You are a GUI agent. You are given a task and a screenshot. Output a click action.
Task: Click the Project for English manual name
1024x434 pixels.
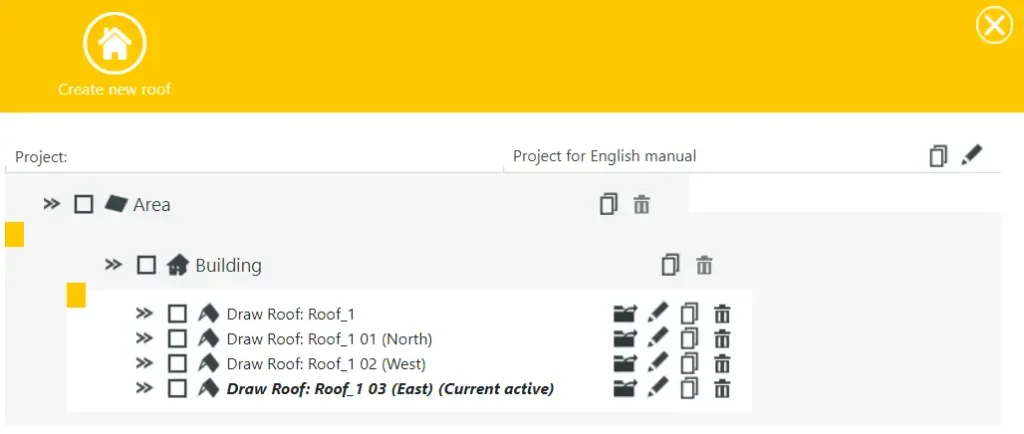[604, 156]
